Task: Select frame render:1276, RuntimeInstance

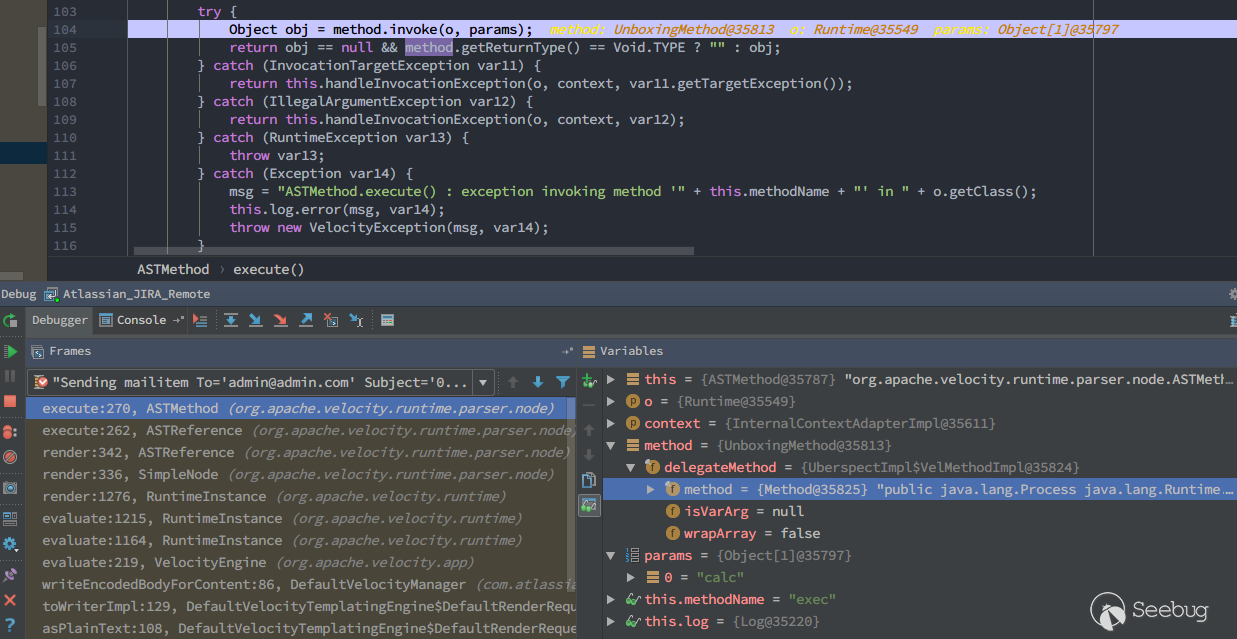Action: (x=154, y=496)
